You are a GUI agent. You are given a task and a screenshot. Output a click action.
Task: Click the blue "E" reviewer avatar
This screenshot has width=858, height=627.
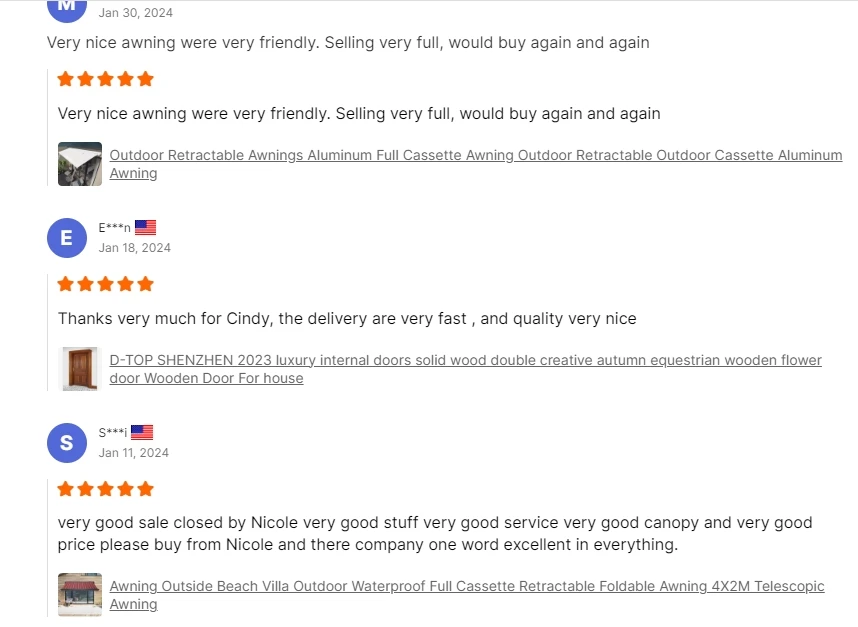click(x=67, y=238)
